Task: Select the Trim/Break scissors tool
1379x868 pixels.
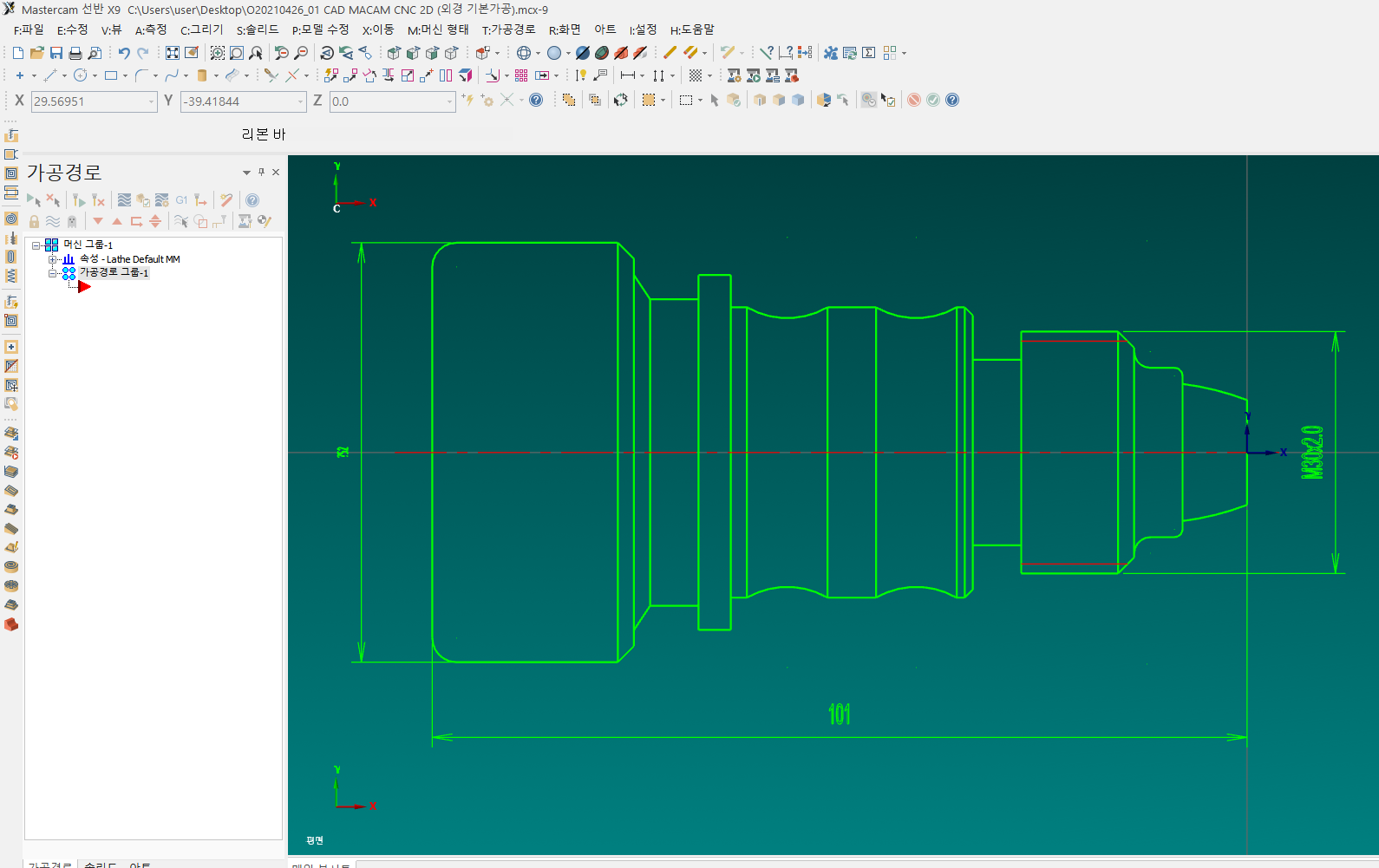Action: pos(271,75)
